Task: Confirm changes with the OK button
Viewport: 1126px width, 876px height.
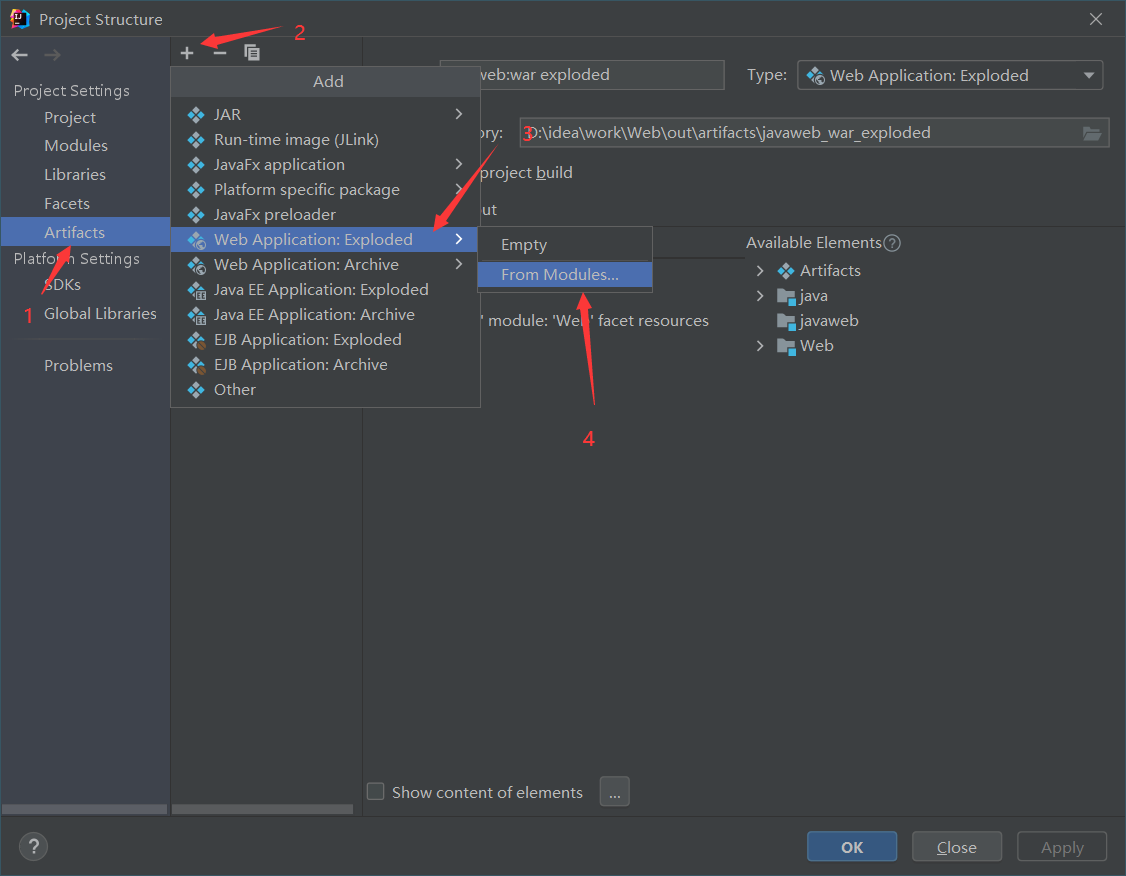Action: pos(851,846)
